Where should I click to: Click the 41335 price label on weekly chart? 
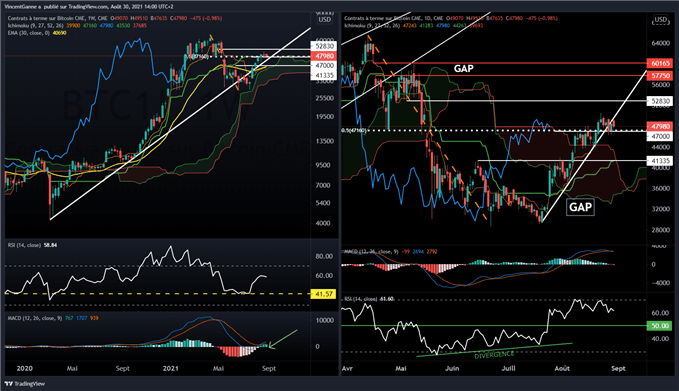[324, 75]
